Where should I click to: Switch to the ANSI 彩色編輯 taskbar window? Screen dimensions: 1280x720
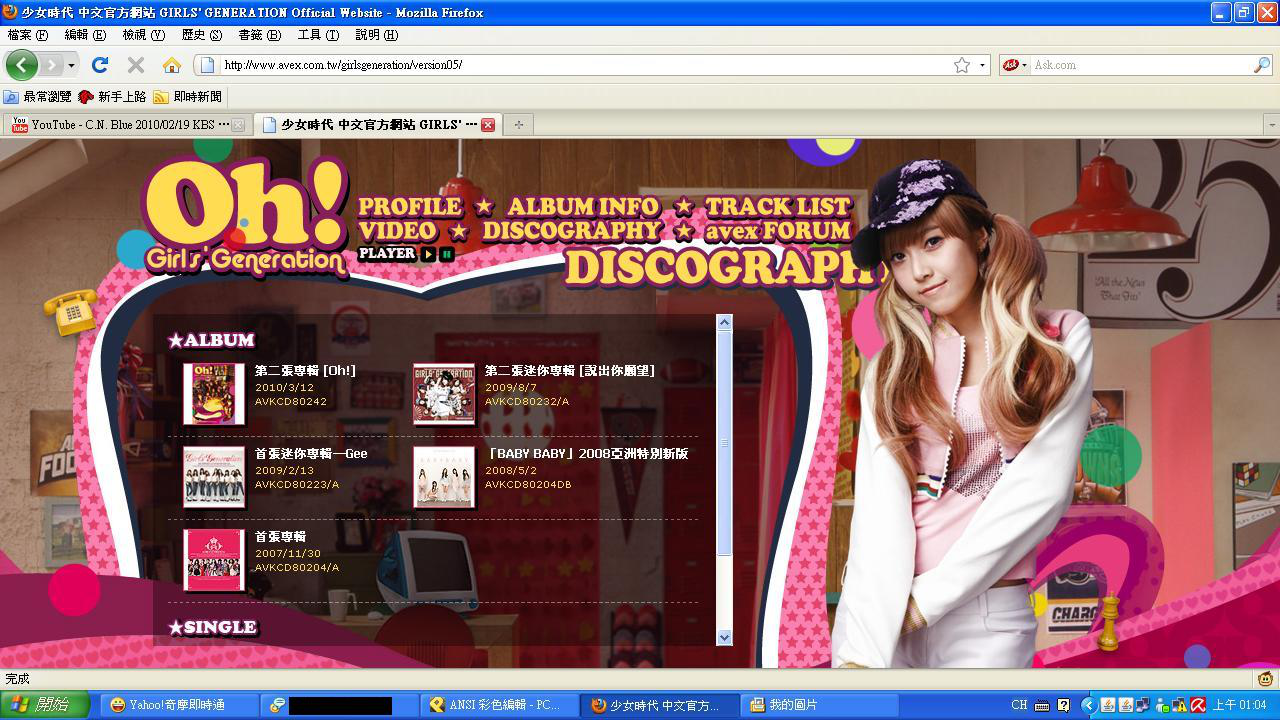500,705
